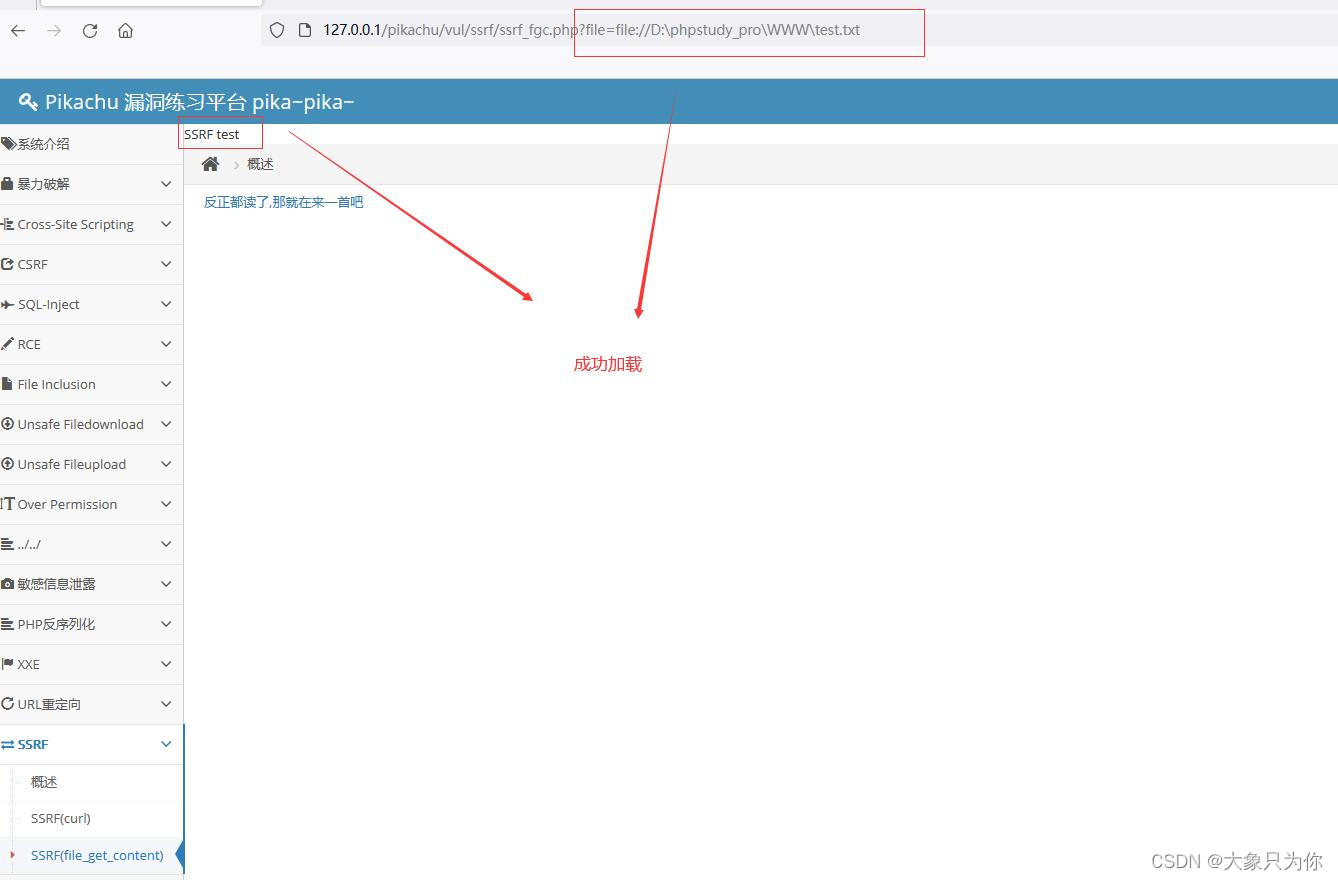The width and height of the screenshot is (1338, 880).
Task: Go back with the browser back arrow
Action: (18, 30)
